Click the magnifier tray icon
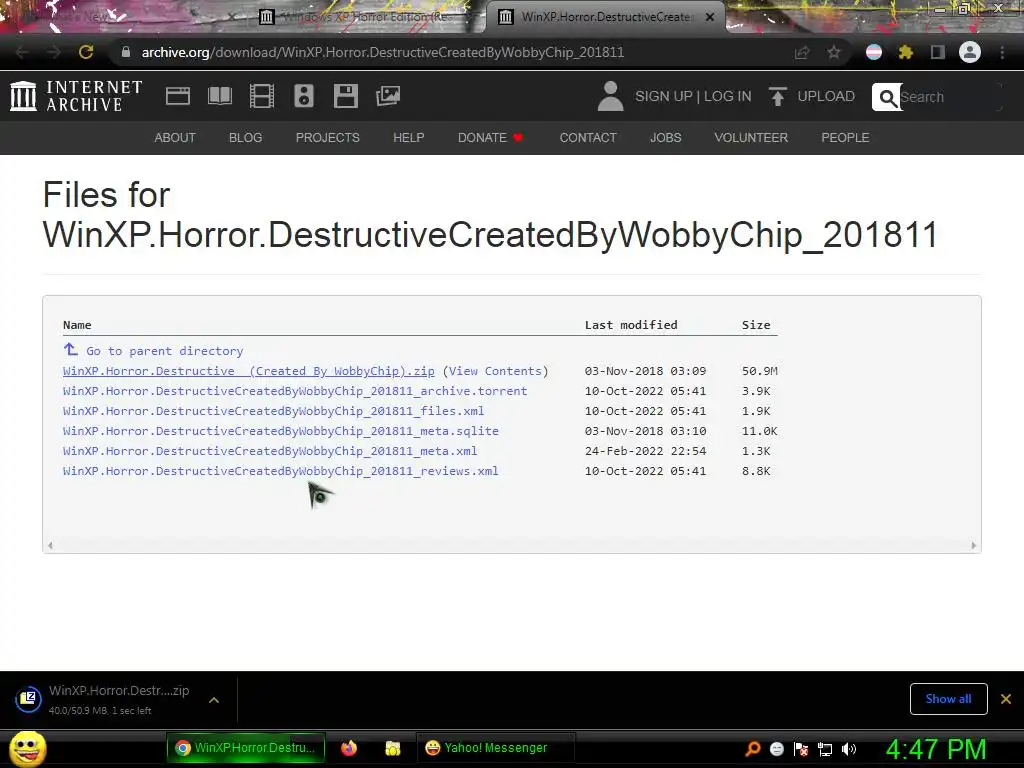This screenshot has width=1024, height=768. click(x=753, y=749)
